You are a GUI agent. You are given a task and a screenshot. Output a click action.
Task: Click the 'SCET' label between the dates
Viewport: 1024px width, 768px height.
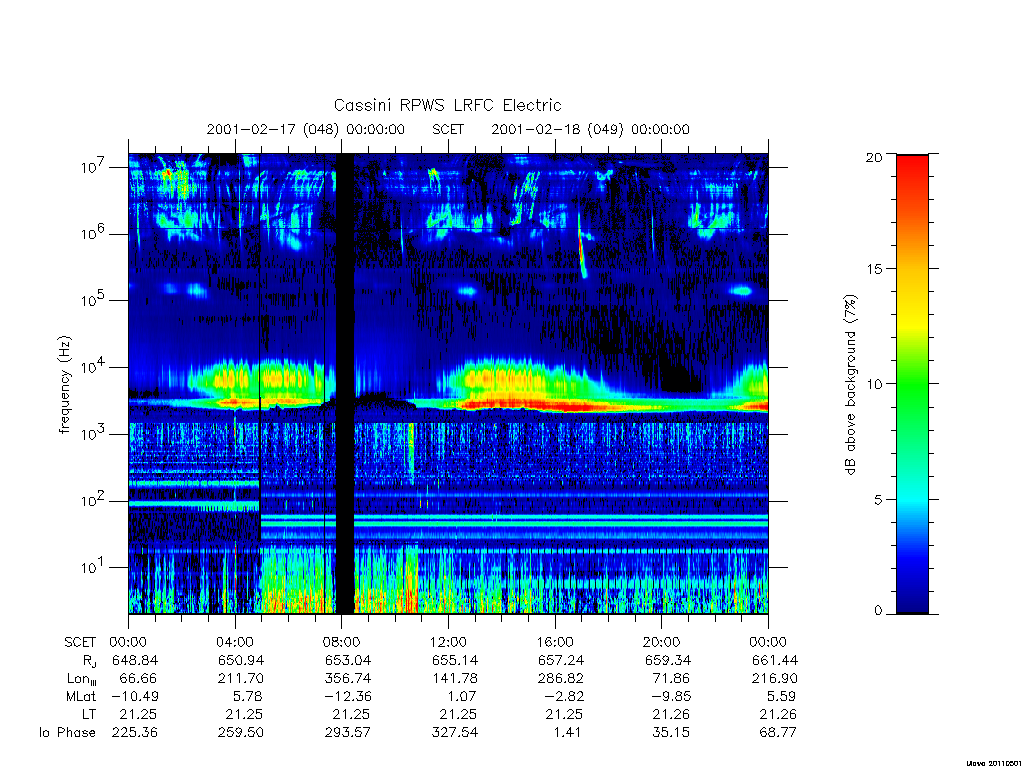448,129
